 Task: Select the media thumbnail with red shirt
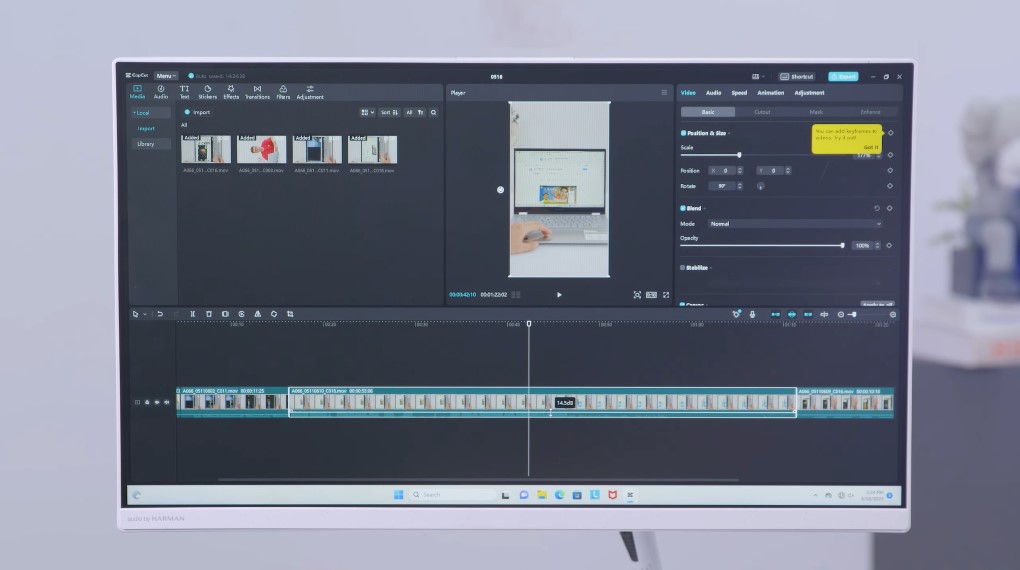[261, 150]
